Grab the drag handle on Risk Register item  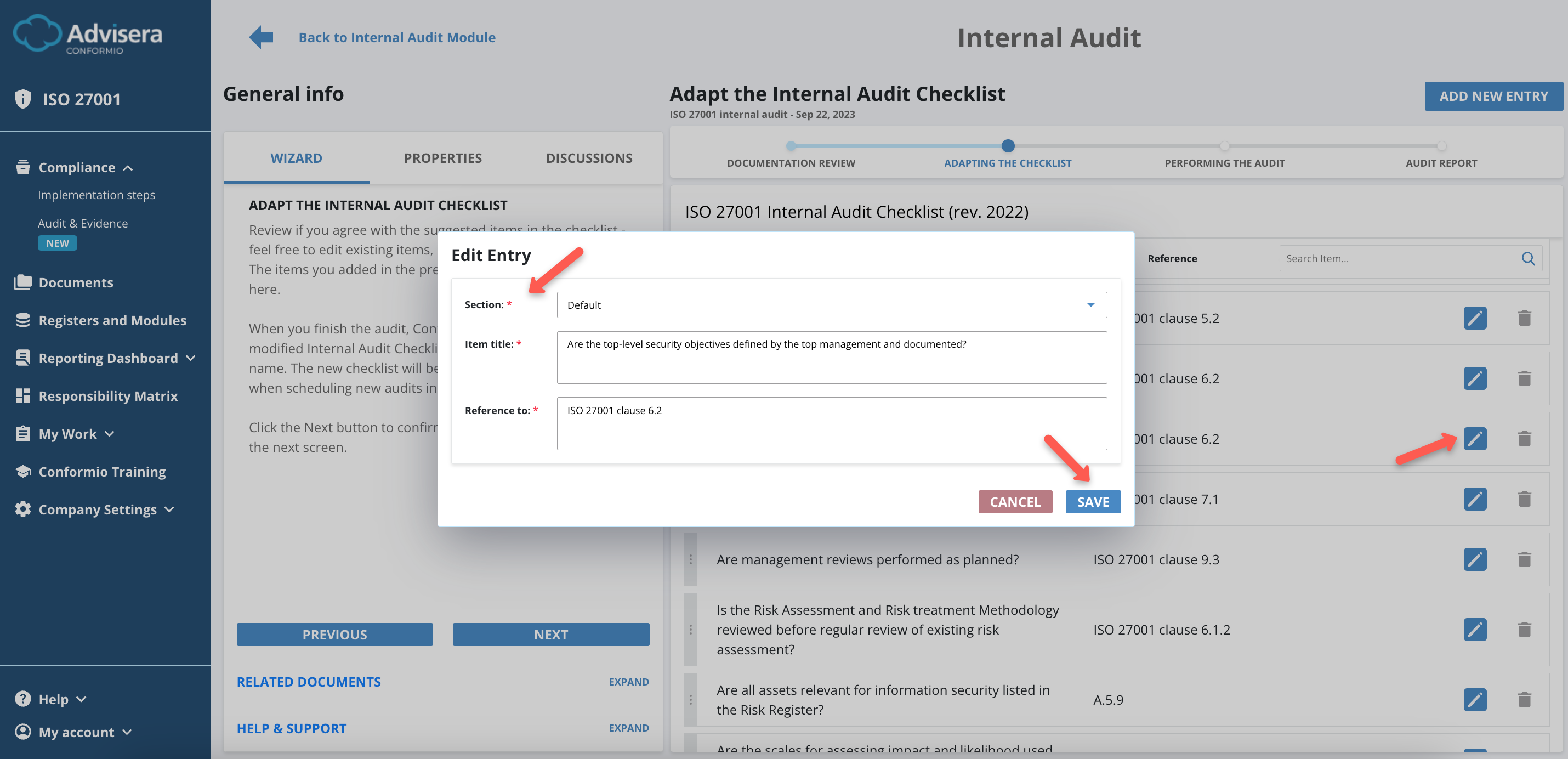[691, 699]
